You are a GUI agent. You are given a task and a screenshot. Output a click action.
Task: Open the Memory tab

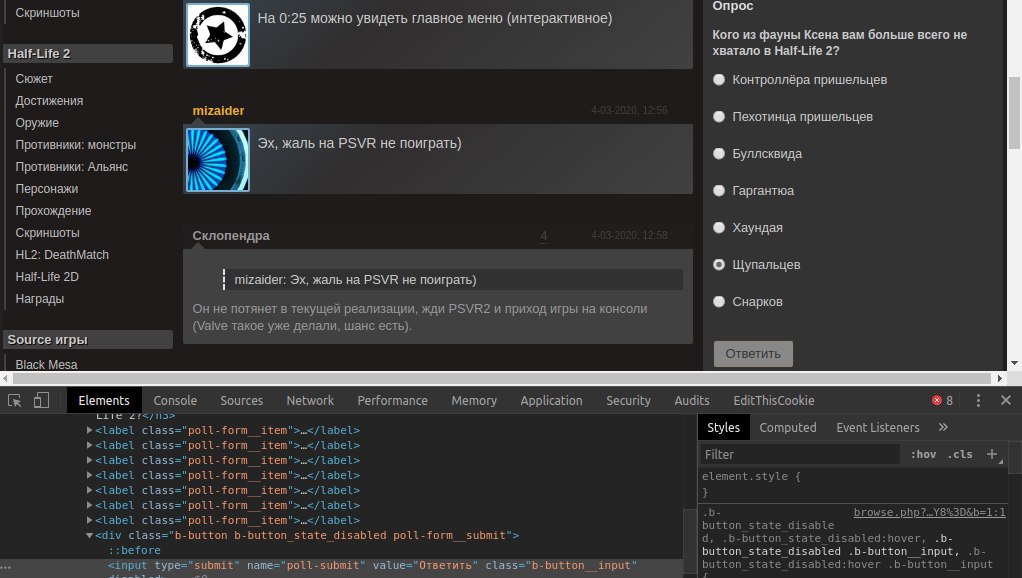pos(474,401)
